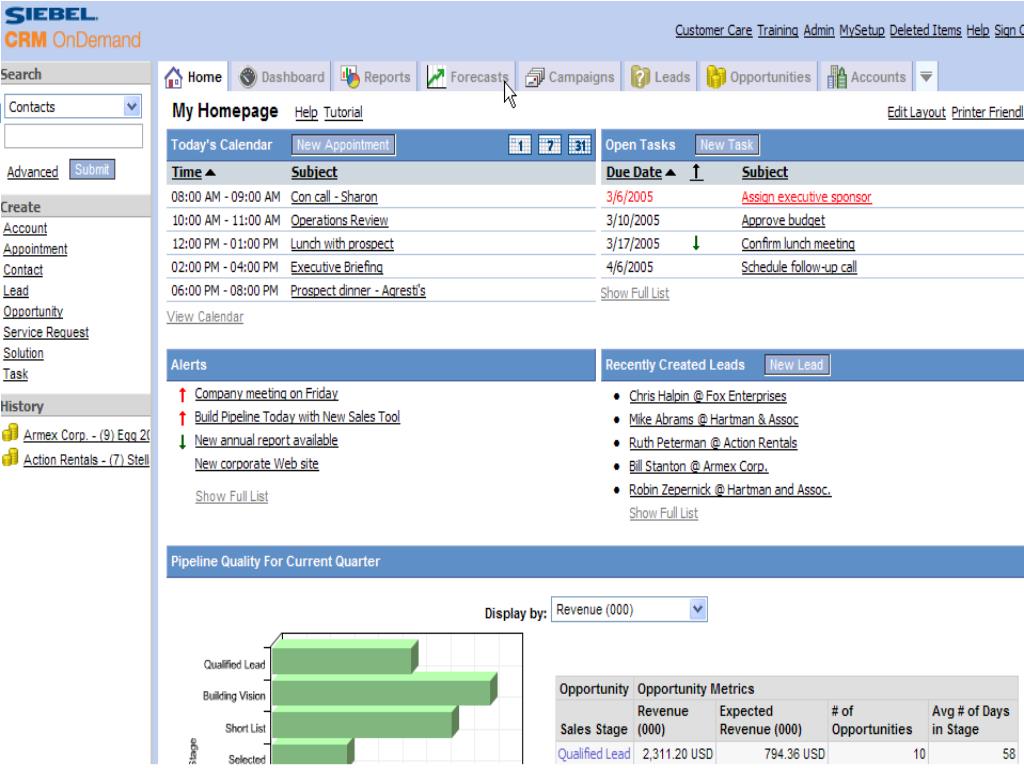This screenshot has width=1024, height=768.
Task: Open Chris Halpin @ Fox Enterprises lead
Action: [707, 396]
